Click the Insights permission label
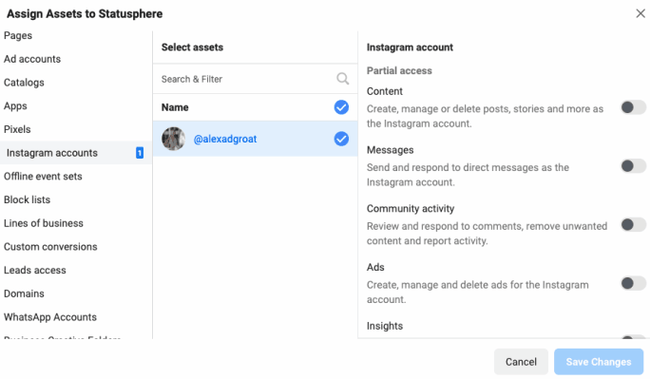Viewport: 650px width, 379px height. click(385, 326)
